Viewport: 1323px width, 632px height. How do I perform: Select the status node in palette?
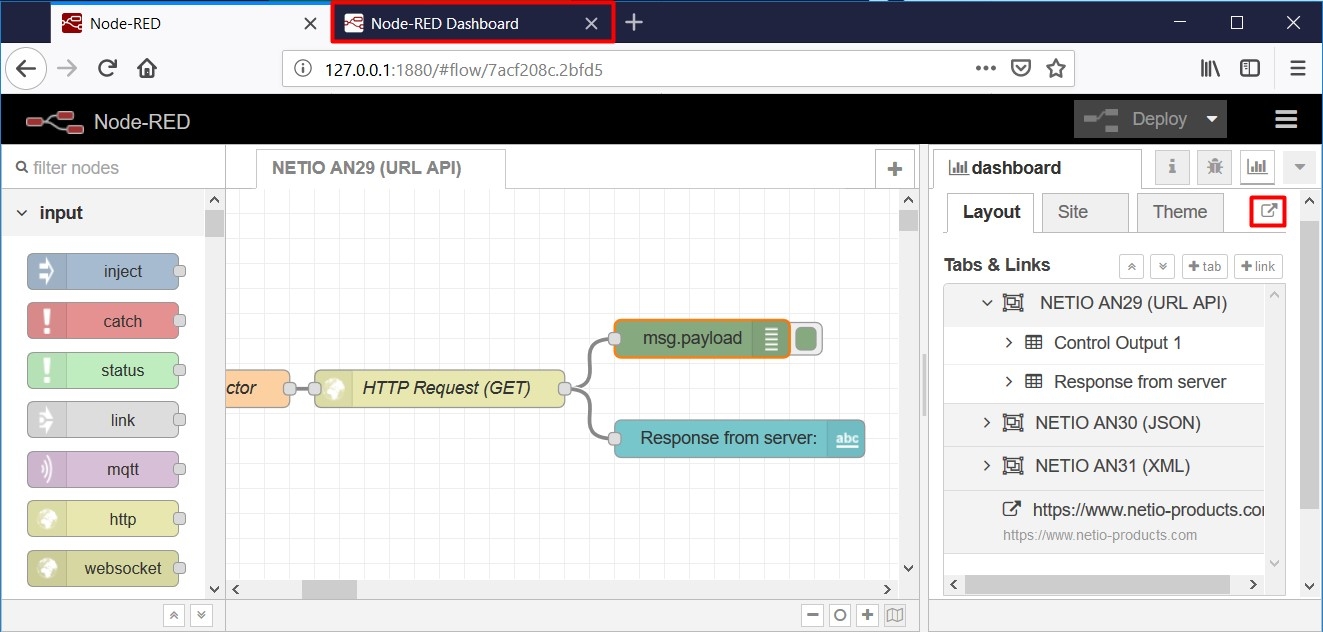[x=103, y=370]
